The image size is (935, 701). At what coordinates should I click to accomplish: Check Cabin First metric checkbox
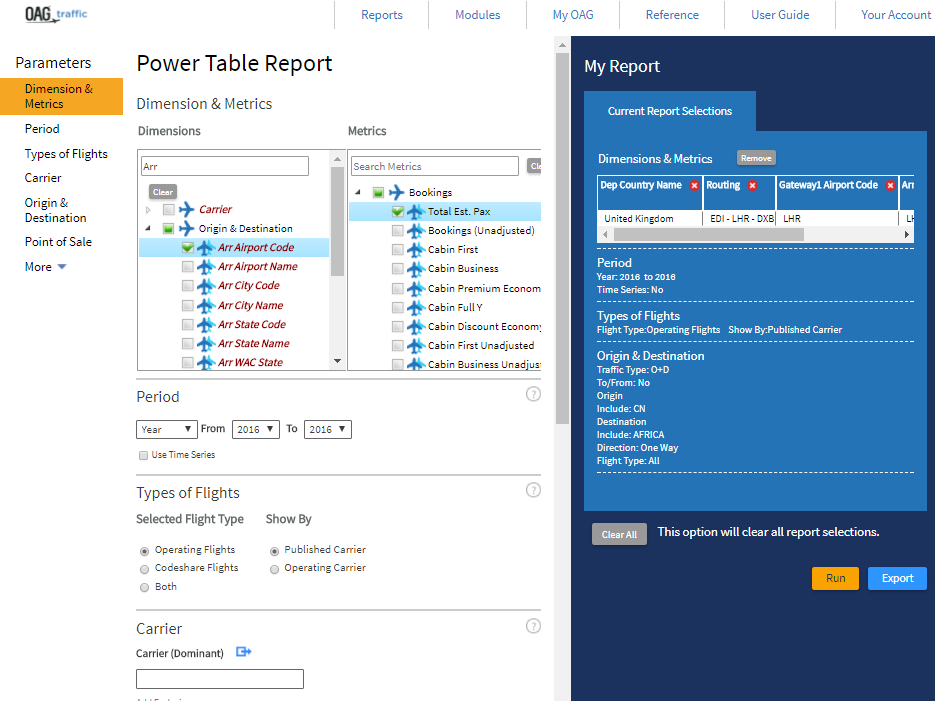tap(398, 249)
